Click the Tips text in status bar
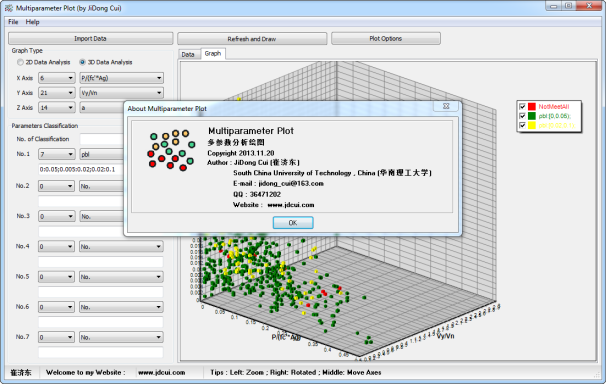Screen dimensions: 606x384 click(296, 372)
